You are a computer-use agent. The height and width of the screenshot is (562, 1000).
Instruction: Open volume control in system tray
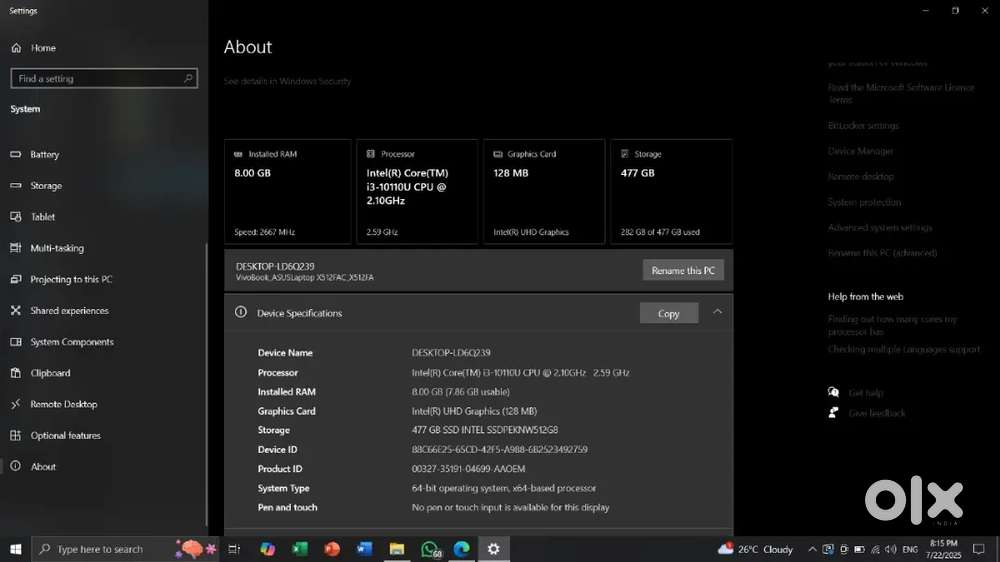click(891, 549)
